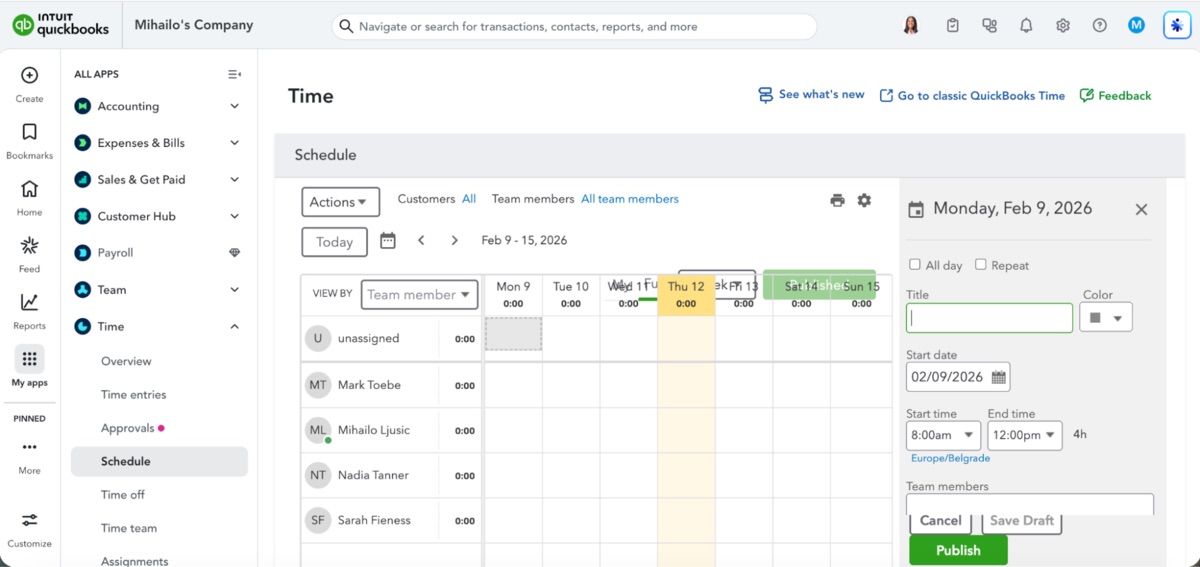Open My apps grid icon
The height and width of the screenshot is (567, 1200).
point(29,359)
